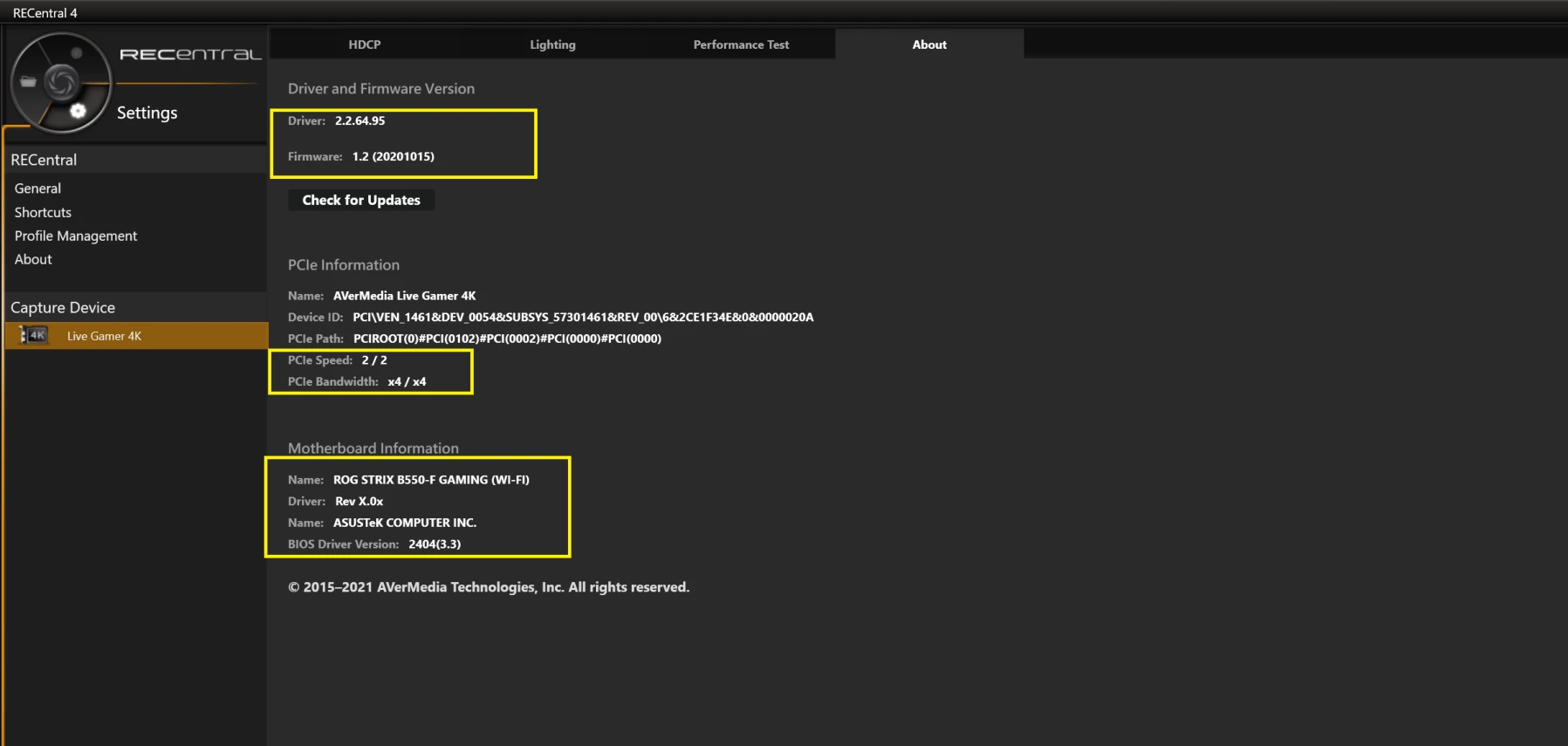Open Shortcuts settings in sidebar
Image resolution: width=1568 pixels, height=746 pixels.
coord(43,212)
